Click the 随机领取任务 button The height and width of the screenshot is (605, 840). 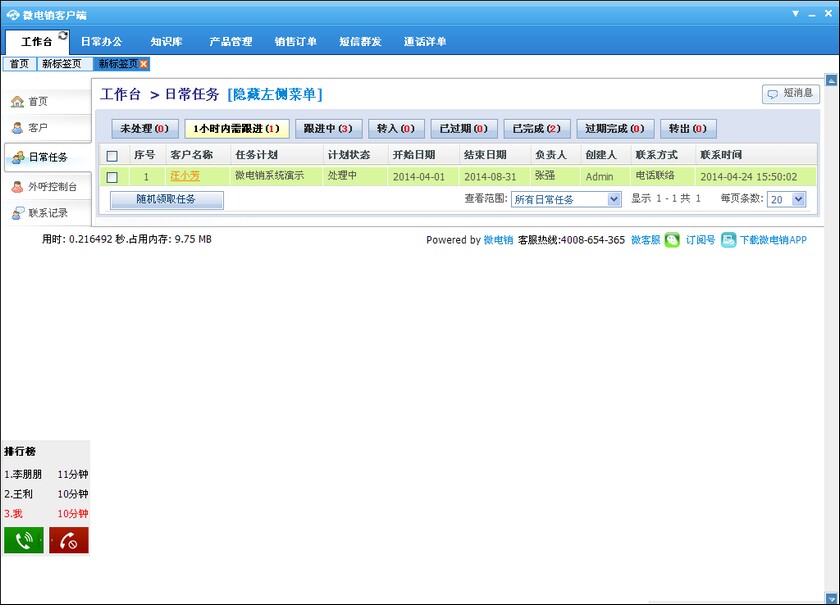[167, 199]
